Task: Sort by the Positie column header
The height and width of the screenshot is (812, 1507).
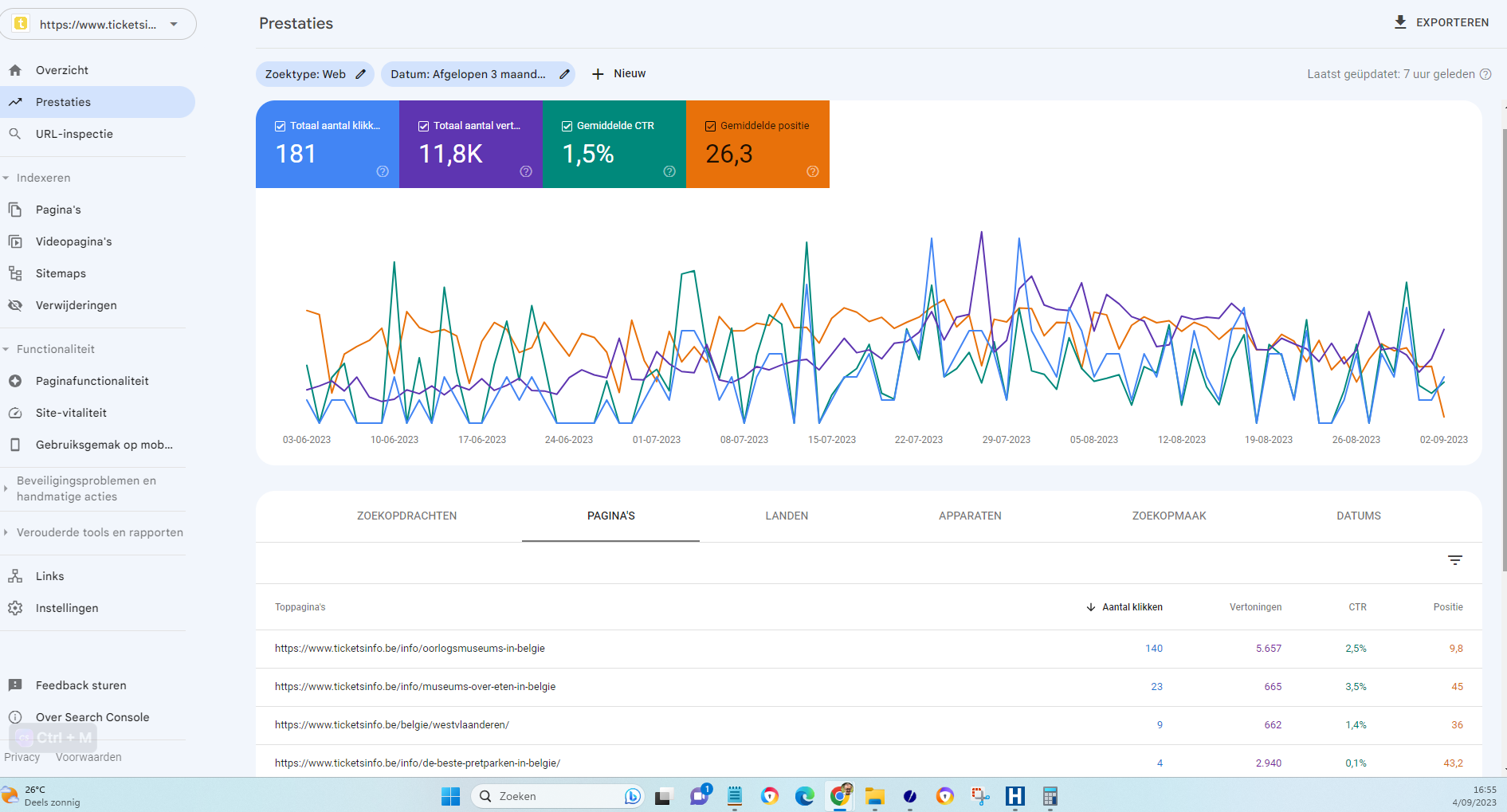Action: [1448, 607]
